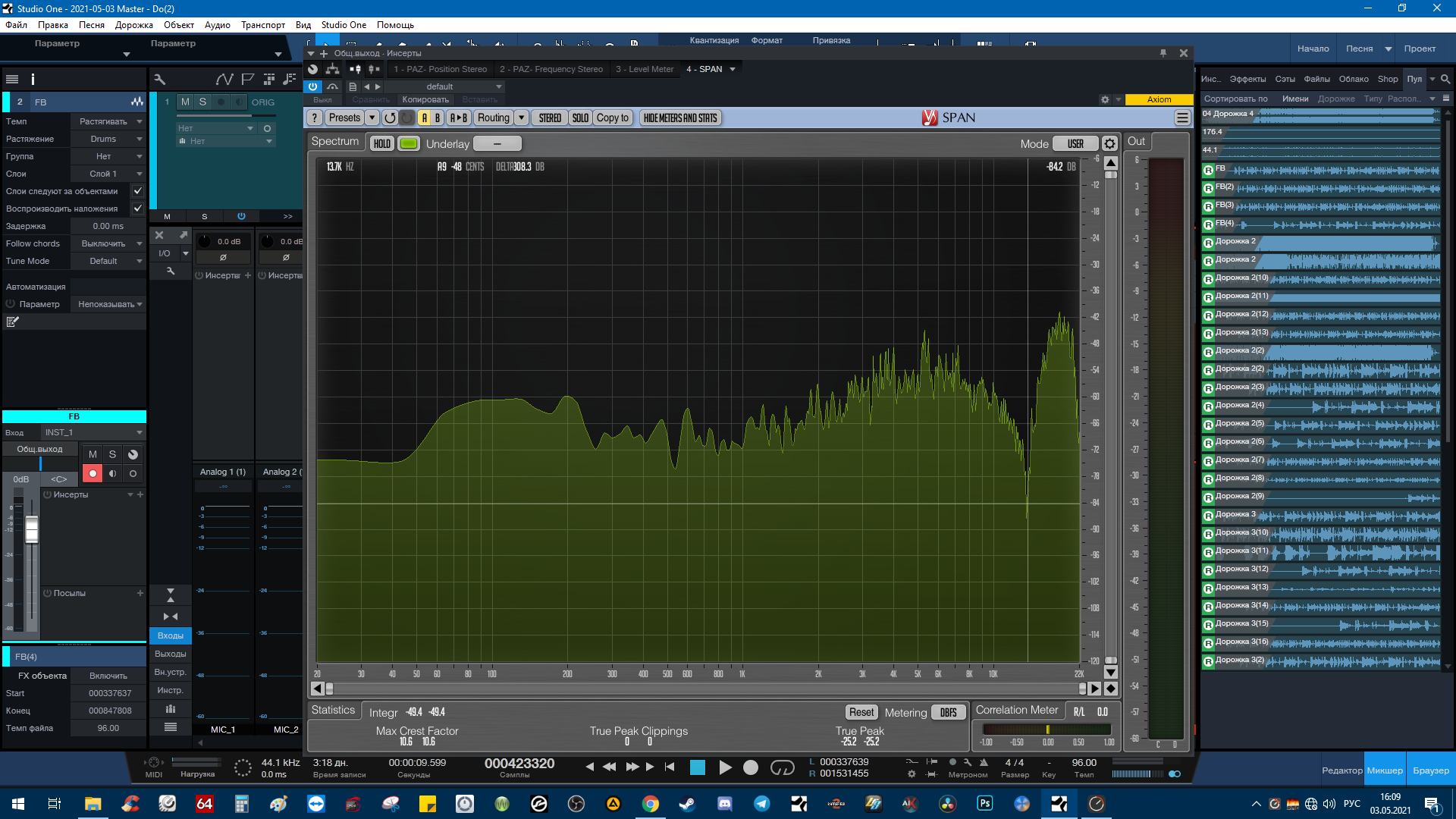
Task: Click the automation curve icon in track header
Action: pyautogui.click(x=224, y=79)
